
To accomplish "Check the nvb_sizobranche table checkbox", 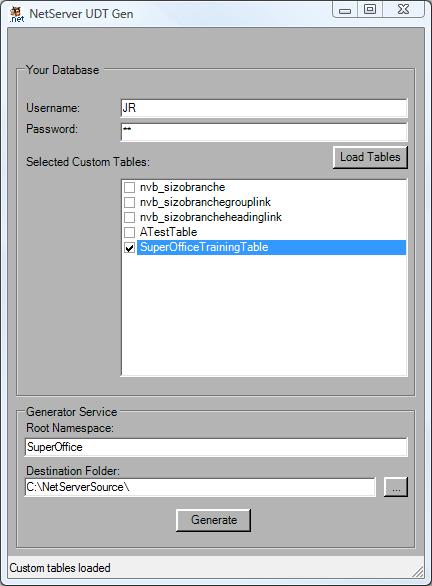I will tap(129, 187).
